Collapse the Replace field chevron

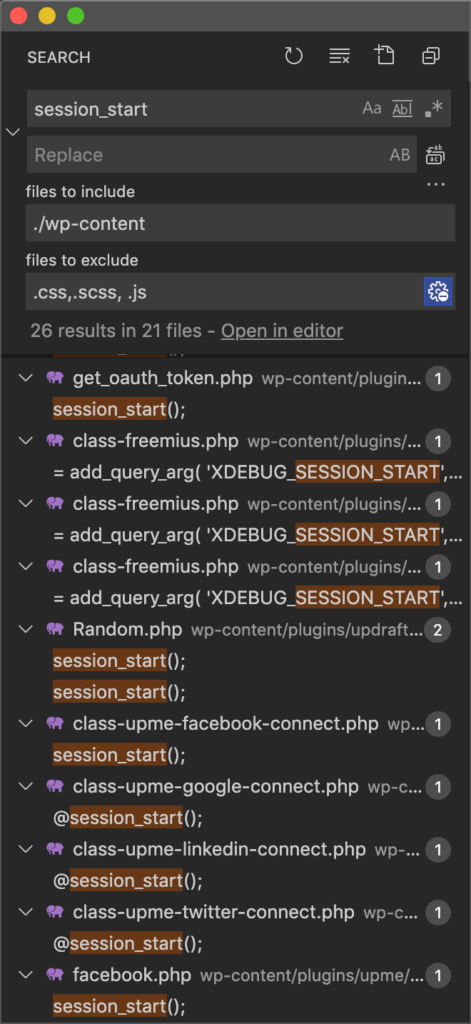(x=13, y=132)
